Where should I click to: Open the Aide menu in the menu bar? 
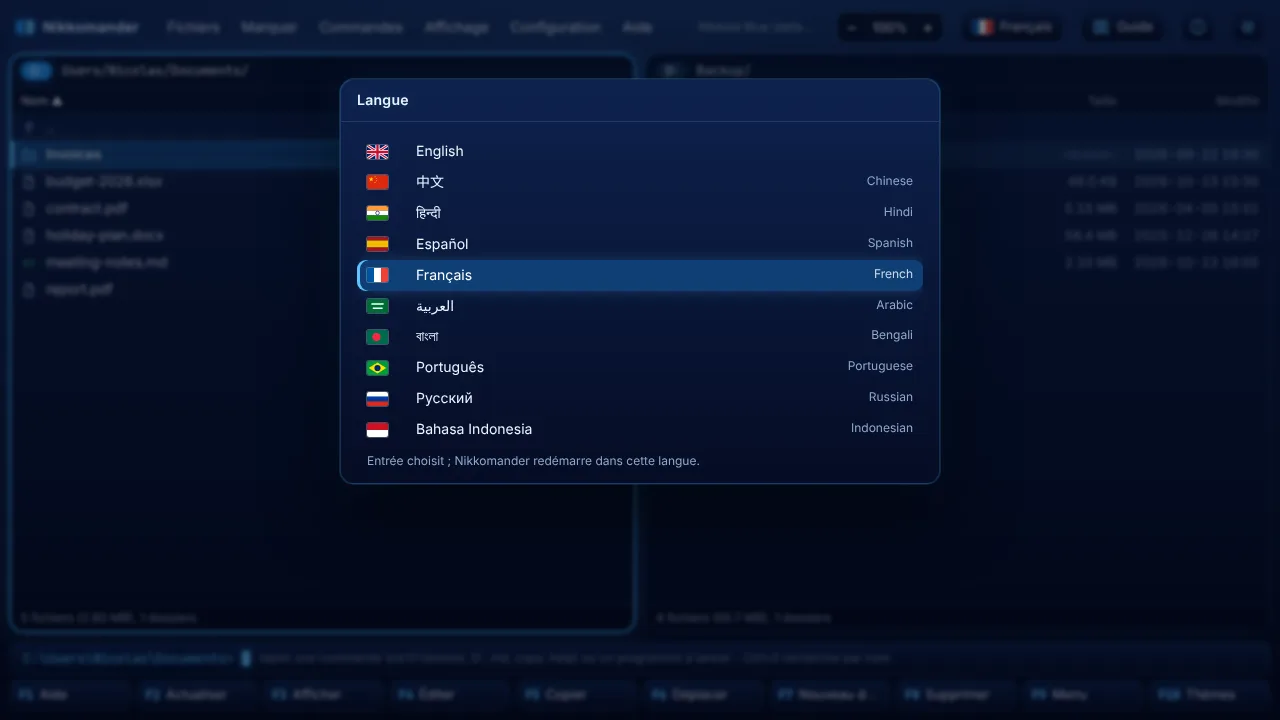637,27
